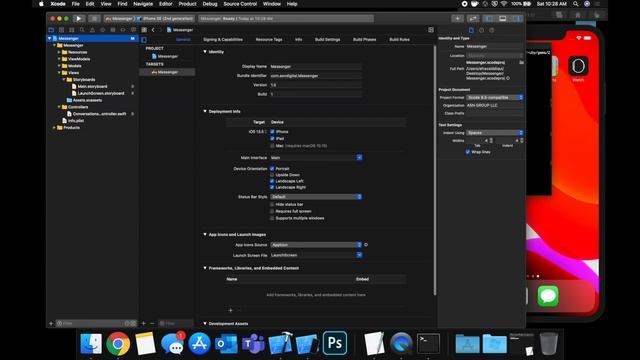640x360 pixels.
Task: Reveal Messenger.xcodeproj location with folder icon
Action: pyautogui.click(x=521, y=62)
